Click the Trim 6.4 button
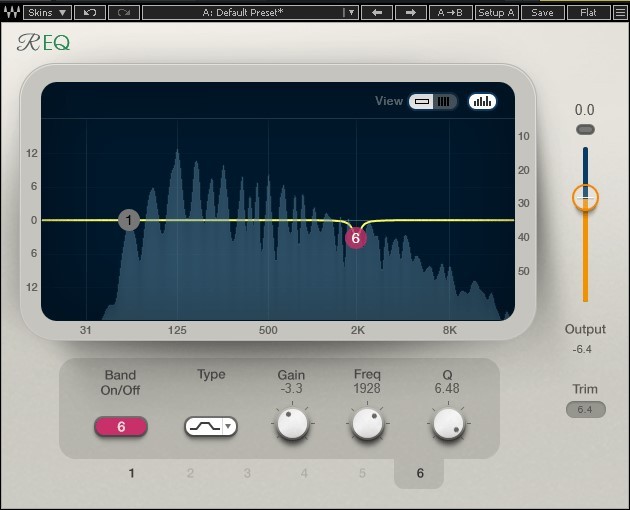The width and height of the screenshot is (630, 510). pyautogui.click(x=585, y=410)
